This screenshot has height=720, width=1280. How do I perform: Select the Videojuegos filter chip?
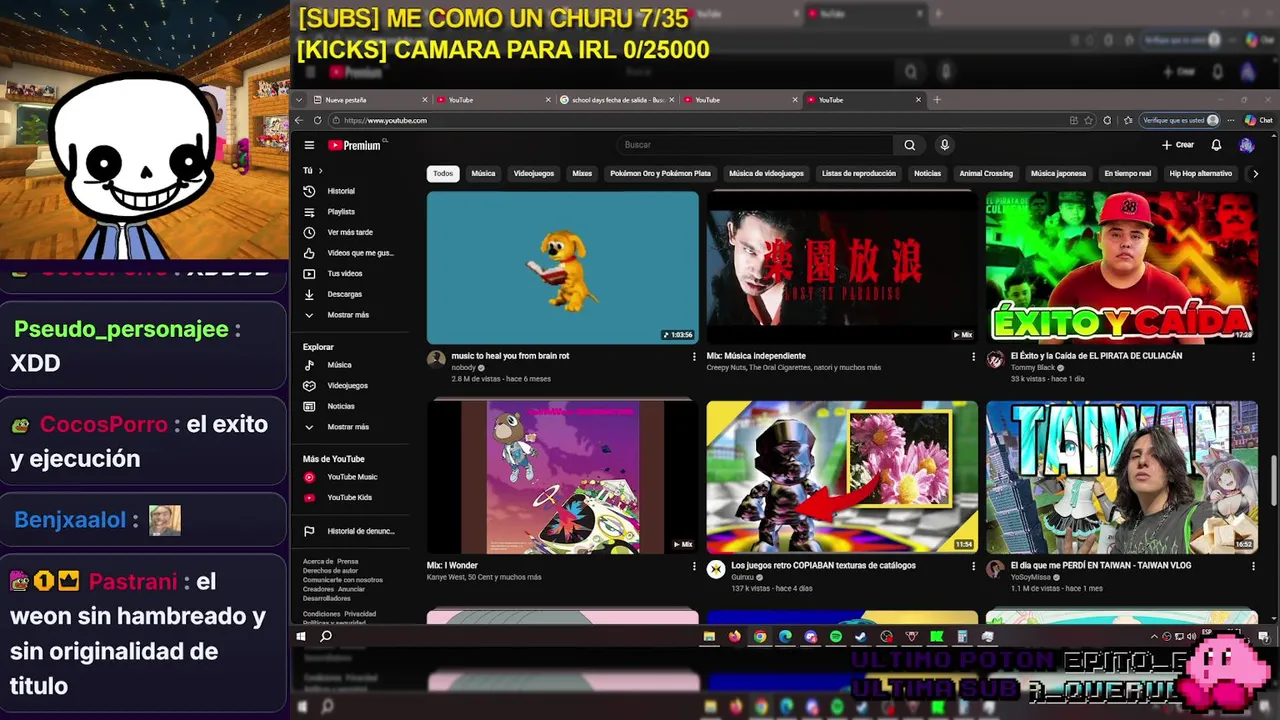(x=534, y=173)
